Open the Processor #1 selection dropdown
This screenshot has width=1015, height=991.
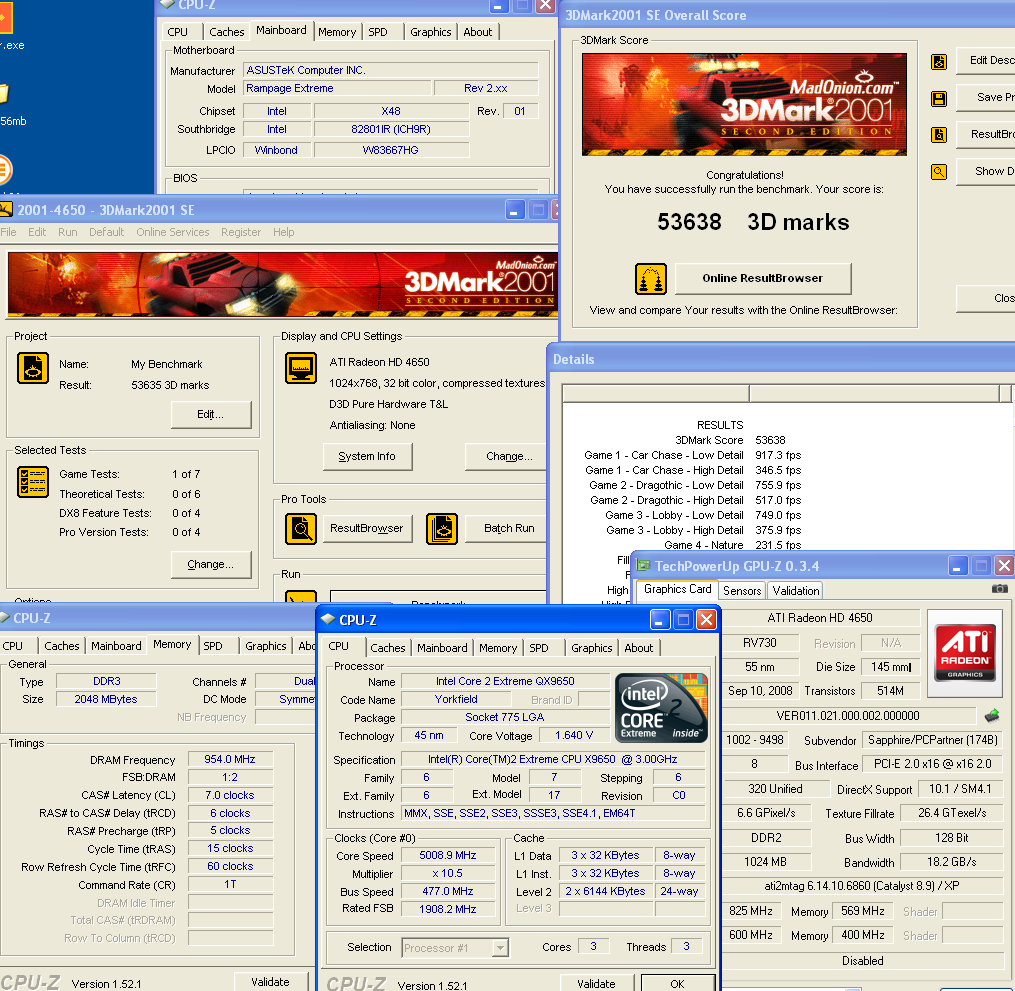point(500,948)
